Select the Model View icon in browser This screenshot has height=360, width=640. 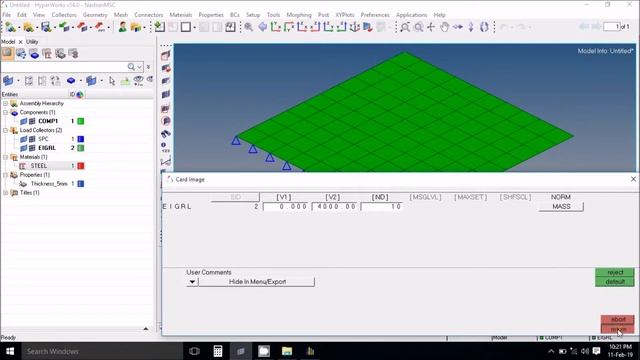pyautogui.click(x=7, y=53)
